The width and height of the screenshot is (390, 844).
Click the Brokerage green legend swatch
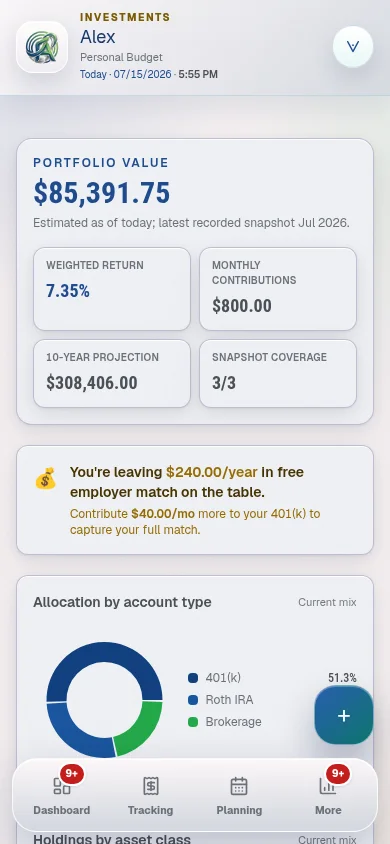point(193,722)
